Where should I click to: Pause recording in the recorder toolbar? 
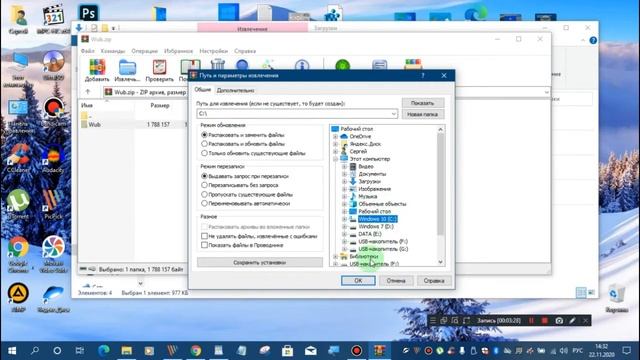531,321
